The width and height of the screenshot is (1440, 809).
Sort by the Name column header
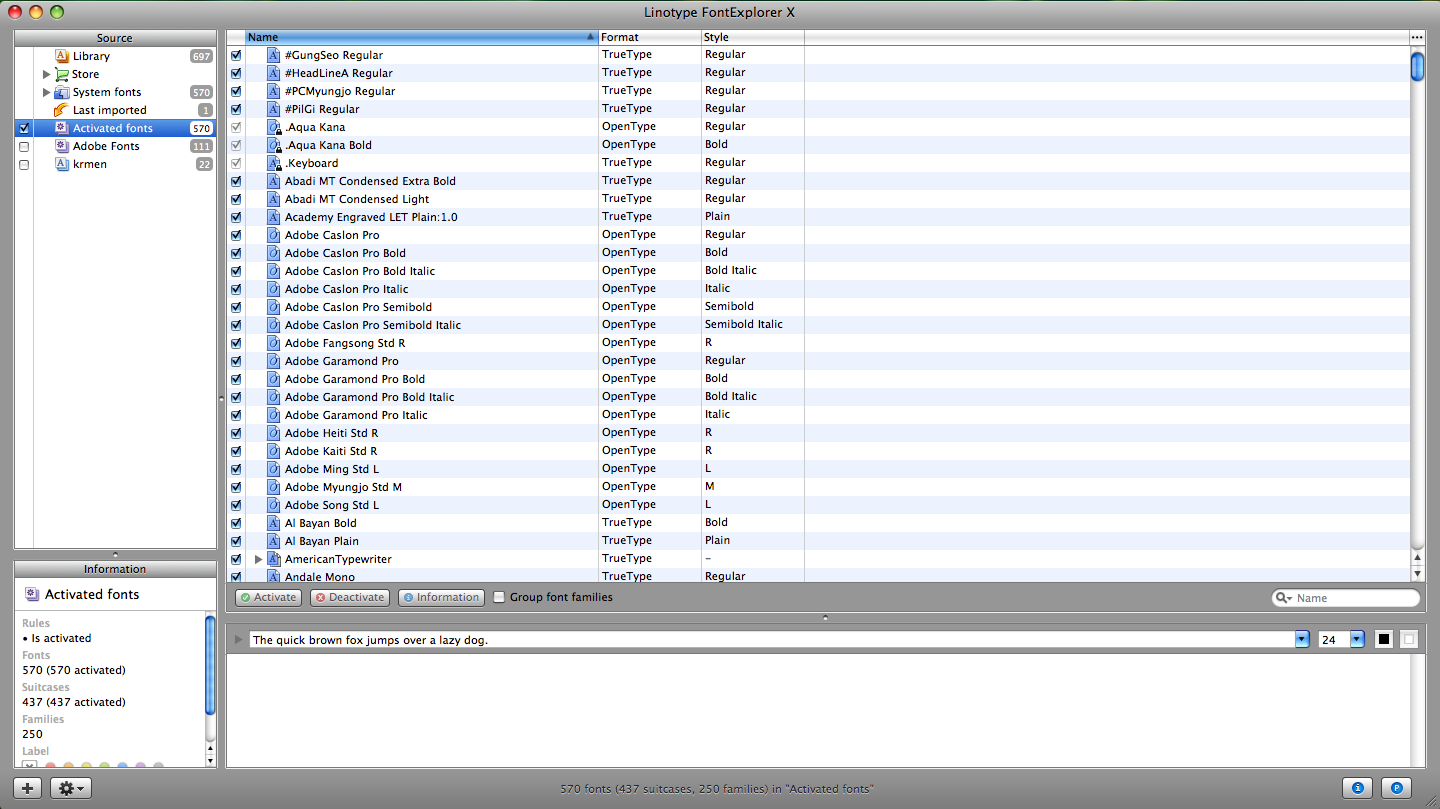coord(421,37)
